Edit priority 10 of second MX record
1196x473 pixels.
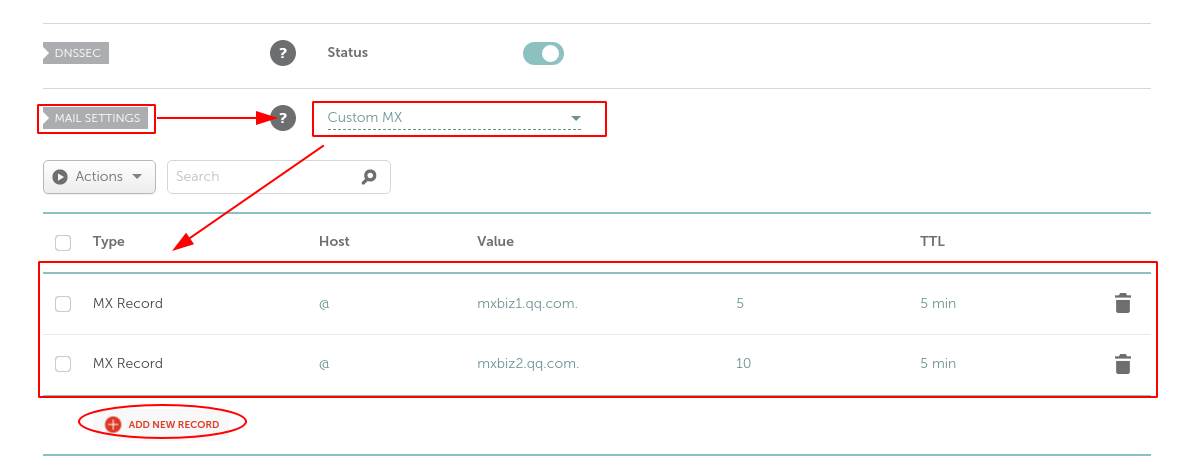coord(743,364)
